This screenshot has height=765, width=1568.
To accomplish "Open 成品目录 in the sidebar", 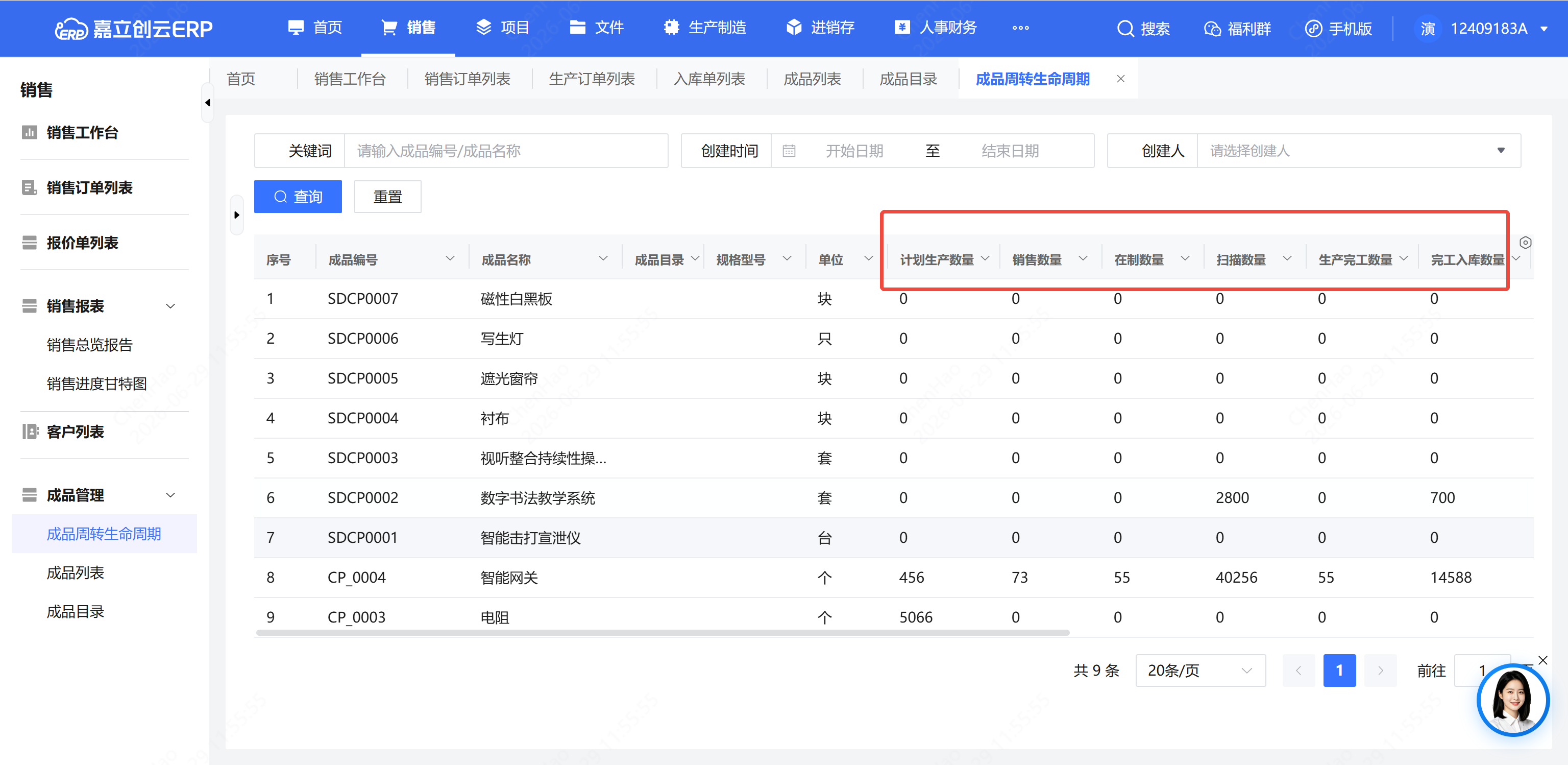I will point(76,611).
